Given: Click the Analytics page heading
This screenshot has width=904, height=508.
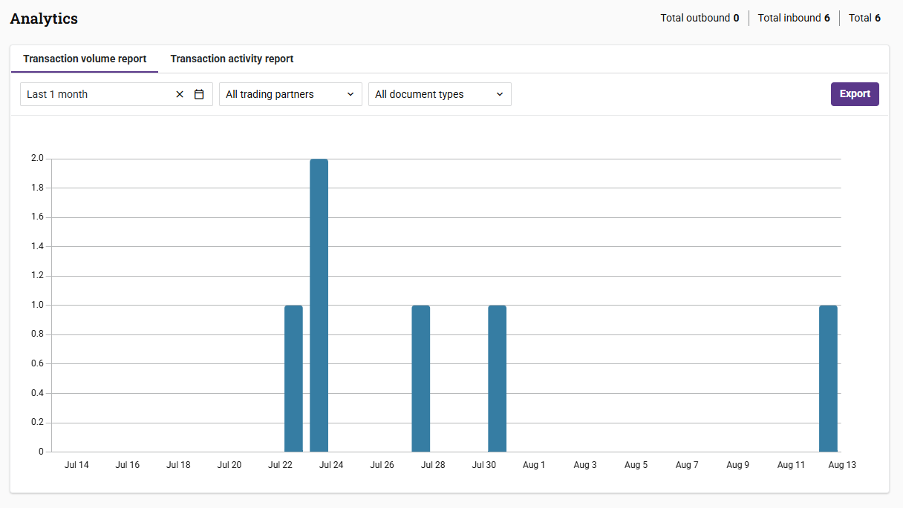Looking at the screenshot, I should coord(44,18).
